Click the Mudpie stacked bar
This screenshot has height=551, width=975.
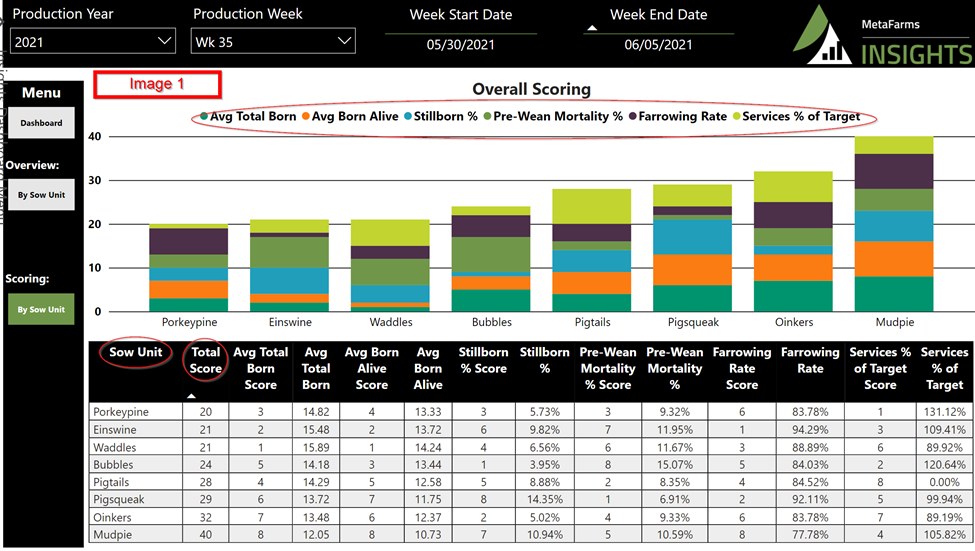(x=894, y=224)
